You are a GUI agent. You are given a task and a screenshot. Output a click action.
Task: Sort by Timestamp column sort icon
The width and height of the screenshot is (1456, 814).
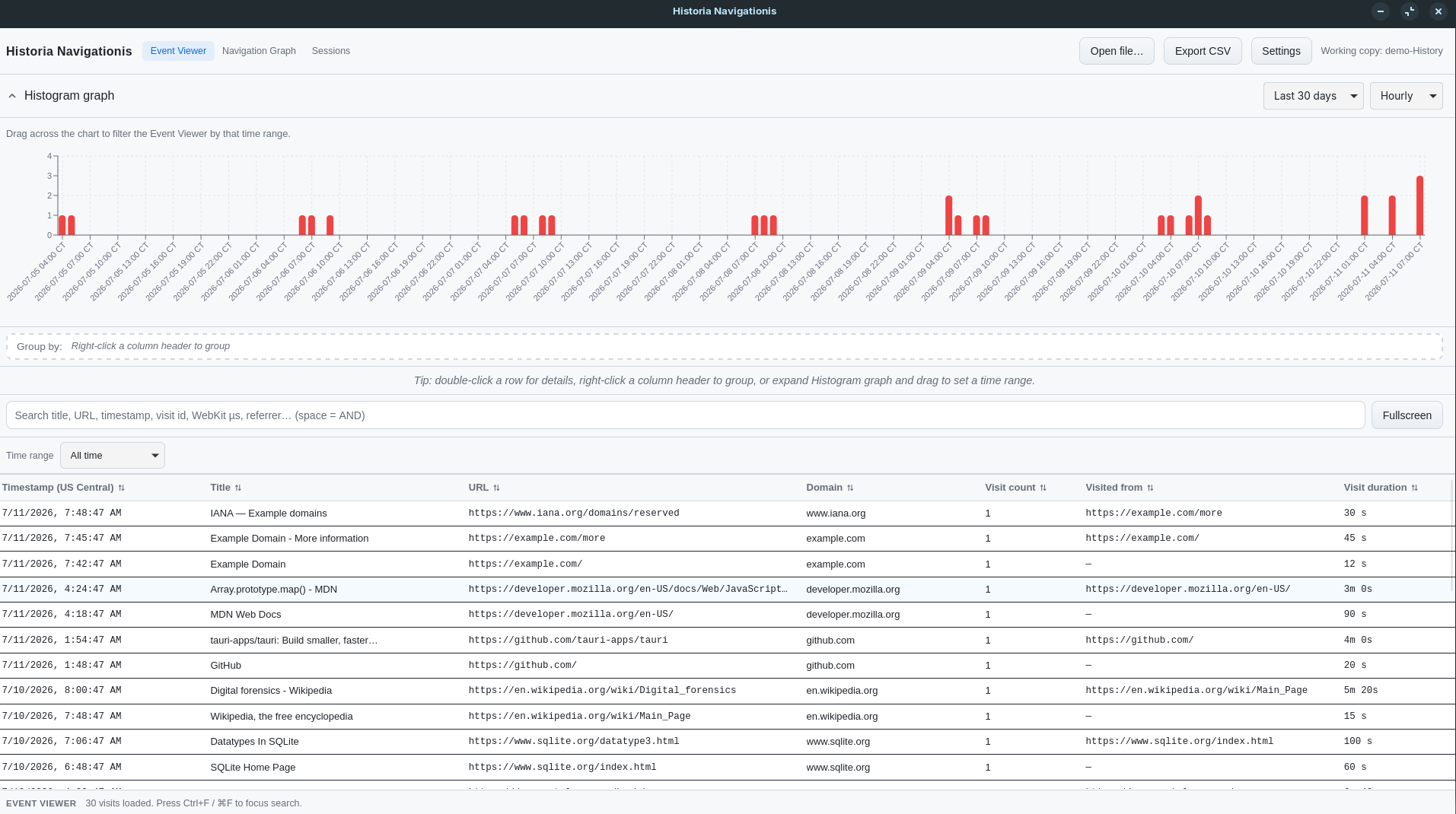tap(122, 488)
